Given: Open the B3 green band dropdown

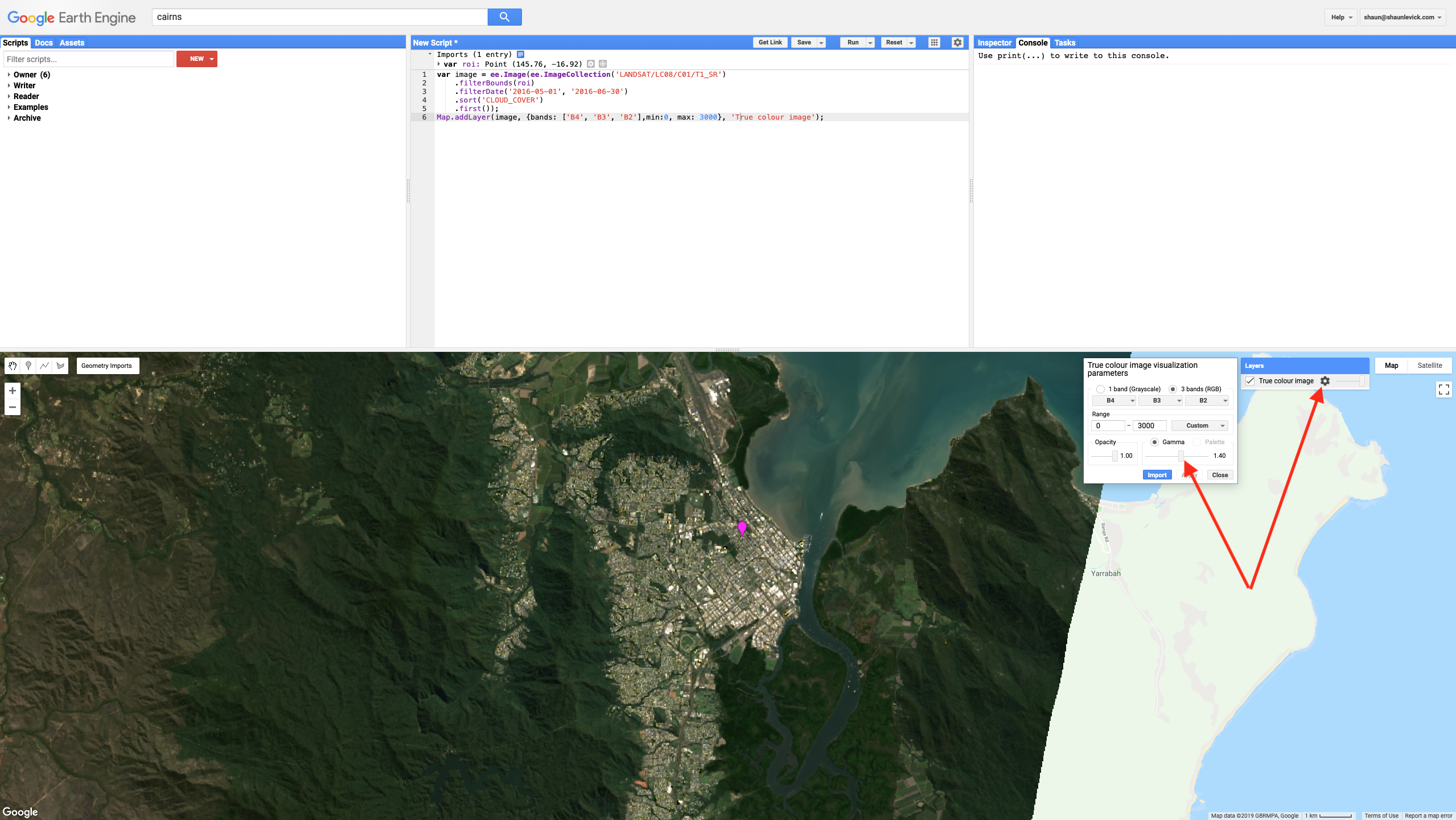Looking at the screenshot, I should pyautogui.click(x=1160, y=401).
